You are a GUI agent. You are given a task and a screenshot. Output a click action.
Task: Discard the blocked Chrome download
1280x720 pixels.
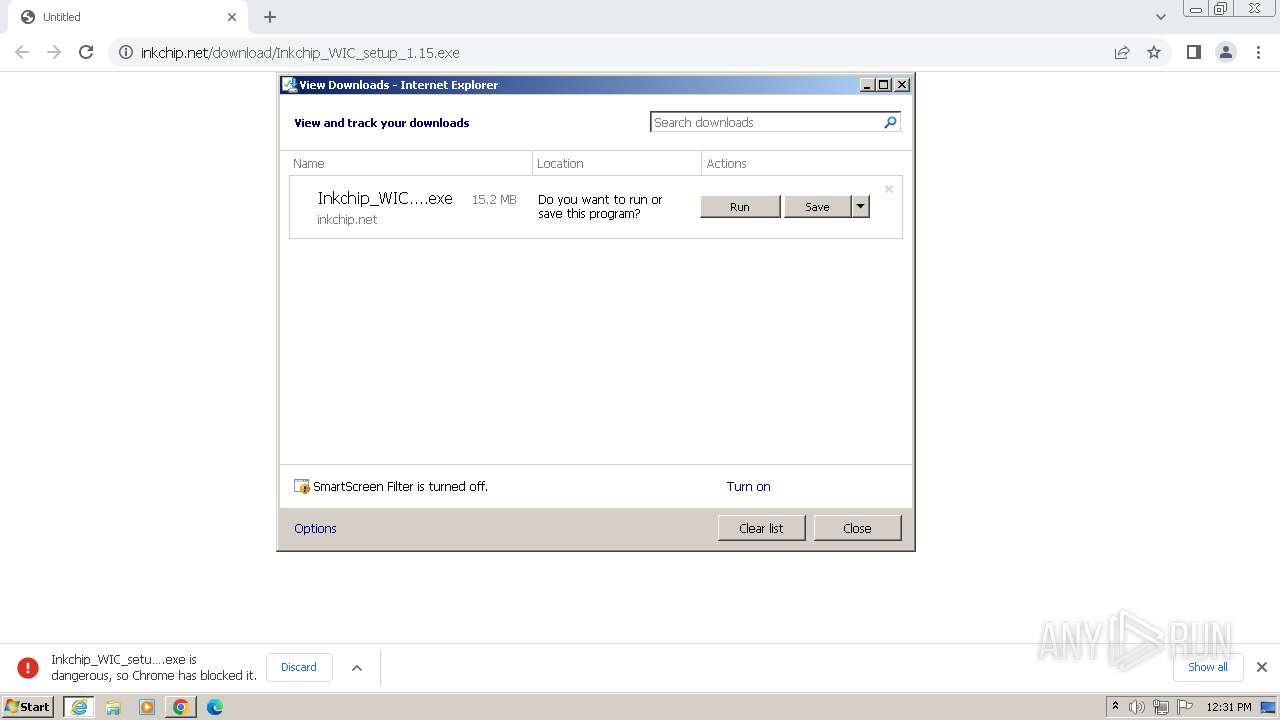pyautogui.click(x=299, y=667)
